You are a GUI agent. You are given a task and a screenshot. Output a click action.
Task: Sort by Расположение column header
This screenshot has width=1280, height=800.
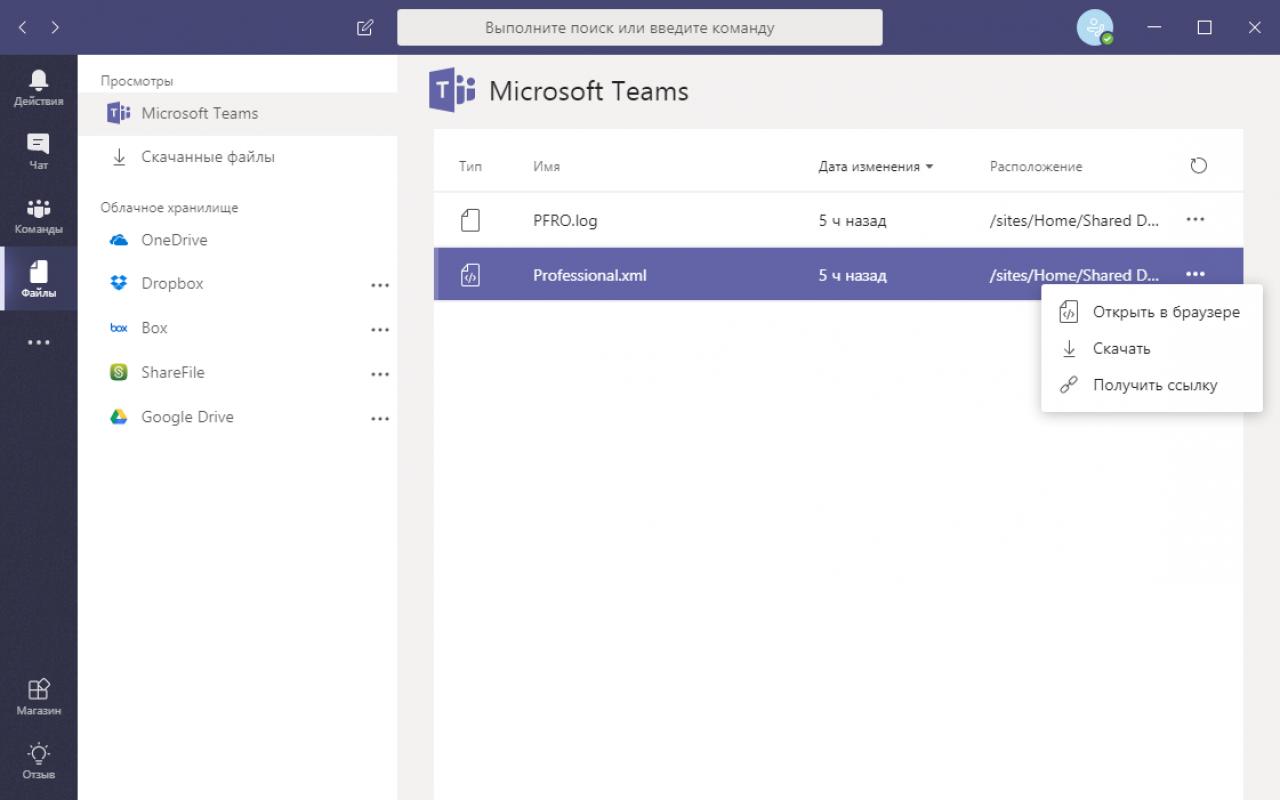[1036, 167]
